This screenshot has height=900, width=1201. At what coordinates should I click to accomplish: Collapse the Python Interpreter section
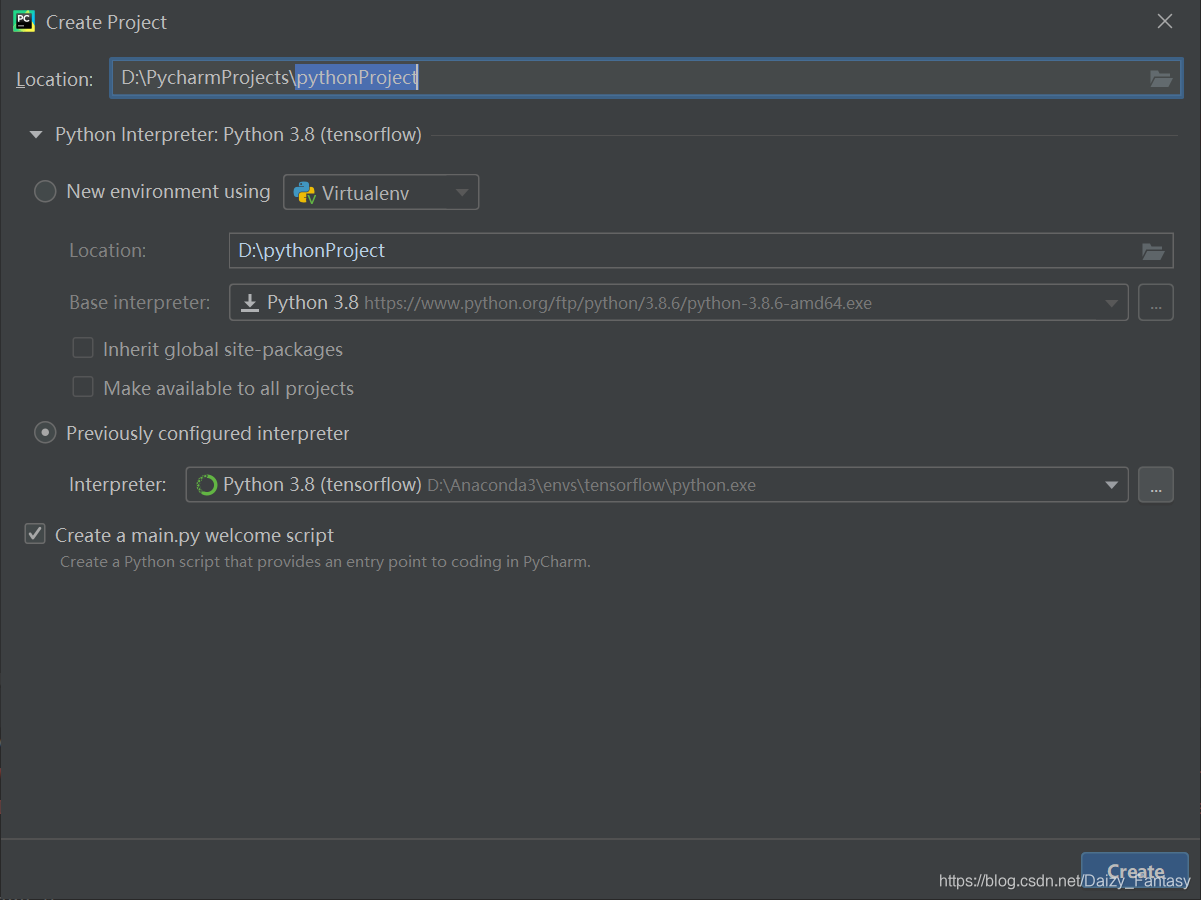pos(36,135)
